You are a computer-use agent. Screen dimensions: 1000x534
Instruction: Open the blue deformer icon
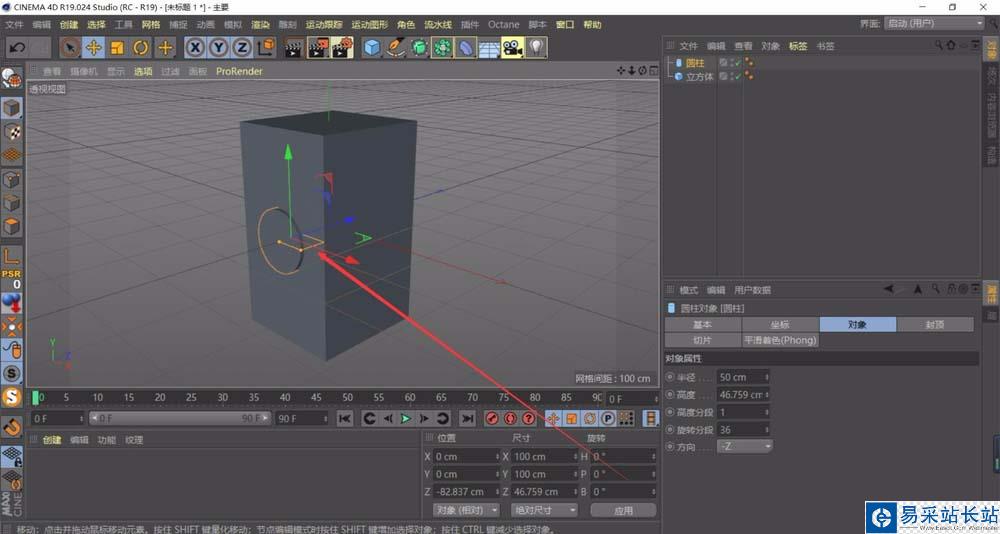click(466, 48)
